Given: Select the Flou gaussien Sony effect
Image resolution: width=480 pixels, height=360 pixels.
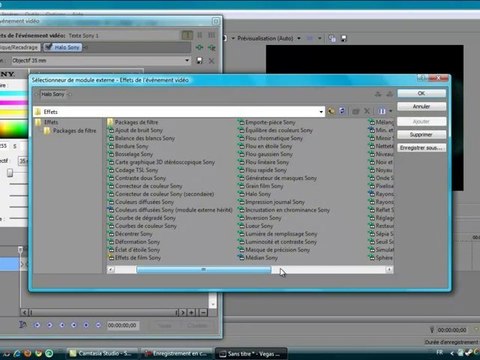Looking at the screenshot, I should [x=269, y=154].
